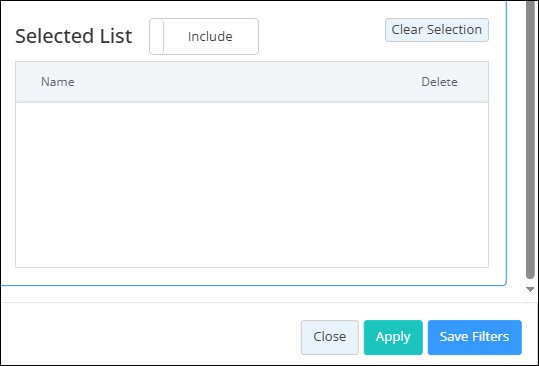The height and width of the screenshot is (366, 539).
Task: Click the down arrow of the scrollbar
Action: coord(530,290)
